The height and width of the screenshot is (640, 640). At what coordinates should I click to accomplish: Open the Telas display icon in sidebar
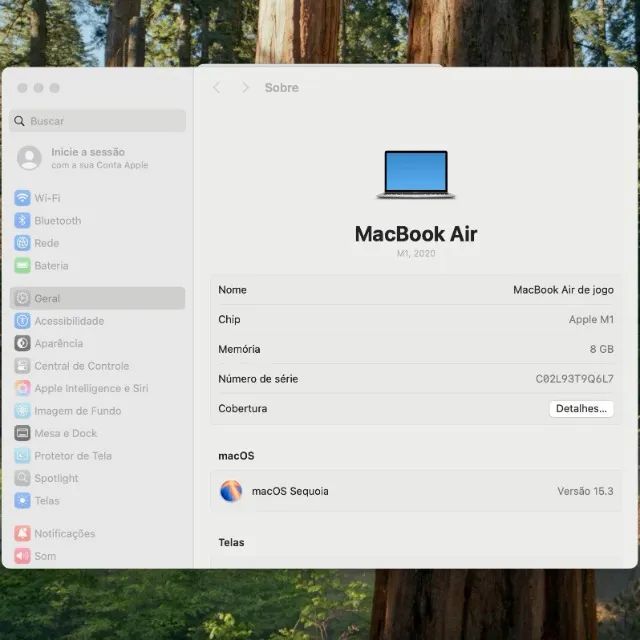pos(22,500)
